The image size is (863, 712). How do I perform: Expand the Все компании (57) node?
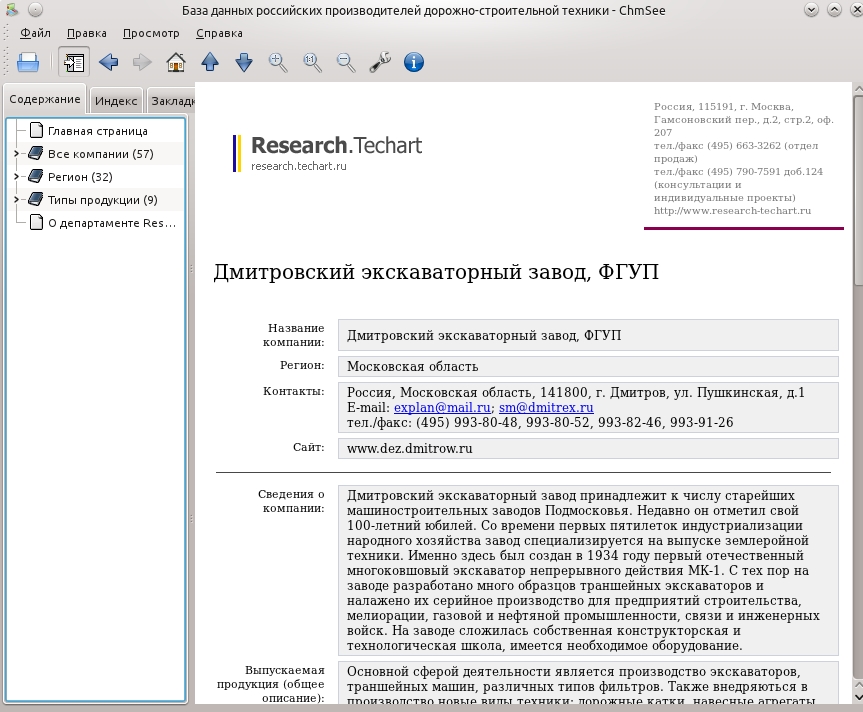(x=16, y=154)
